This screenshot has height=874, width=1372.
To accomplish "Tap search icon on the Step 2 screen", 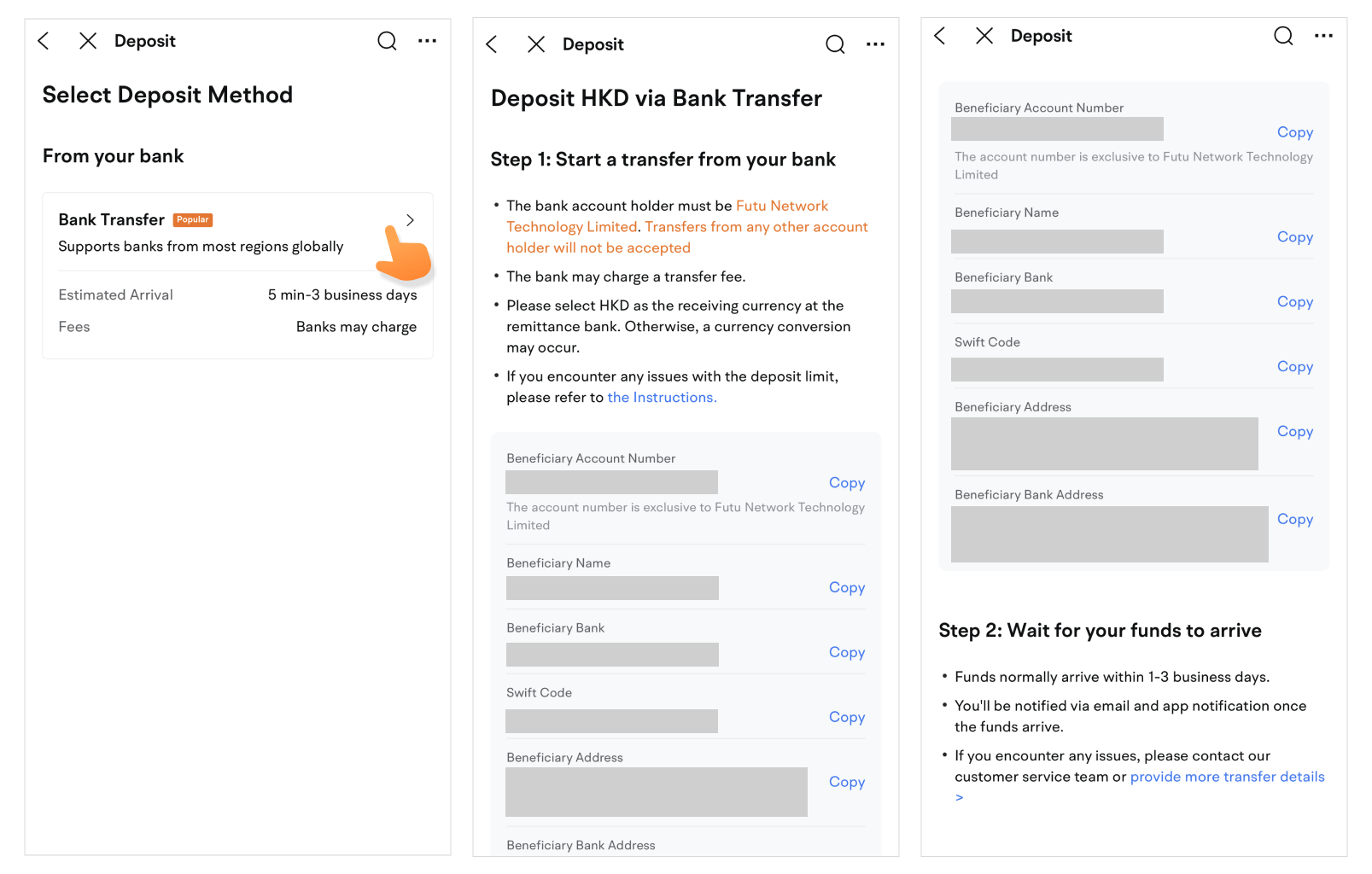I will click(x=1283, y=36).
